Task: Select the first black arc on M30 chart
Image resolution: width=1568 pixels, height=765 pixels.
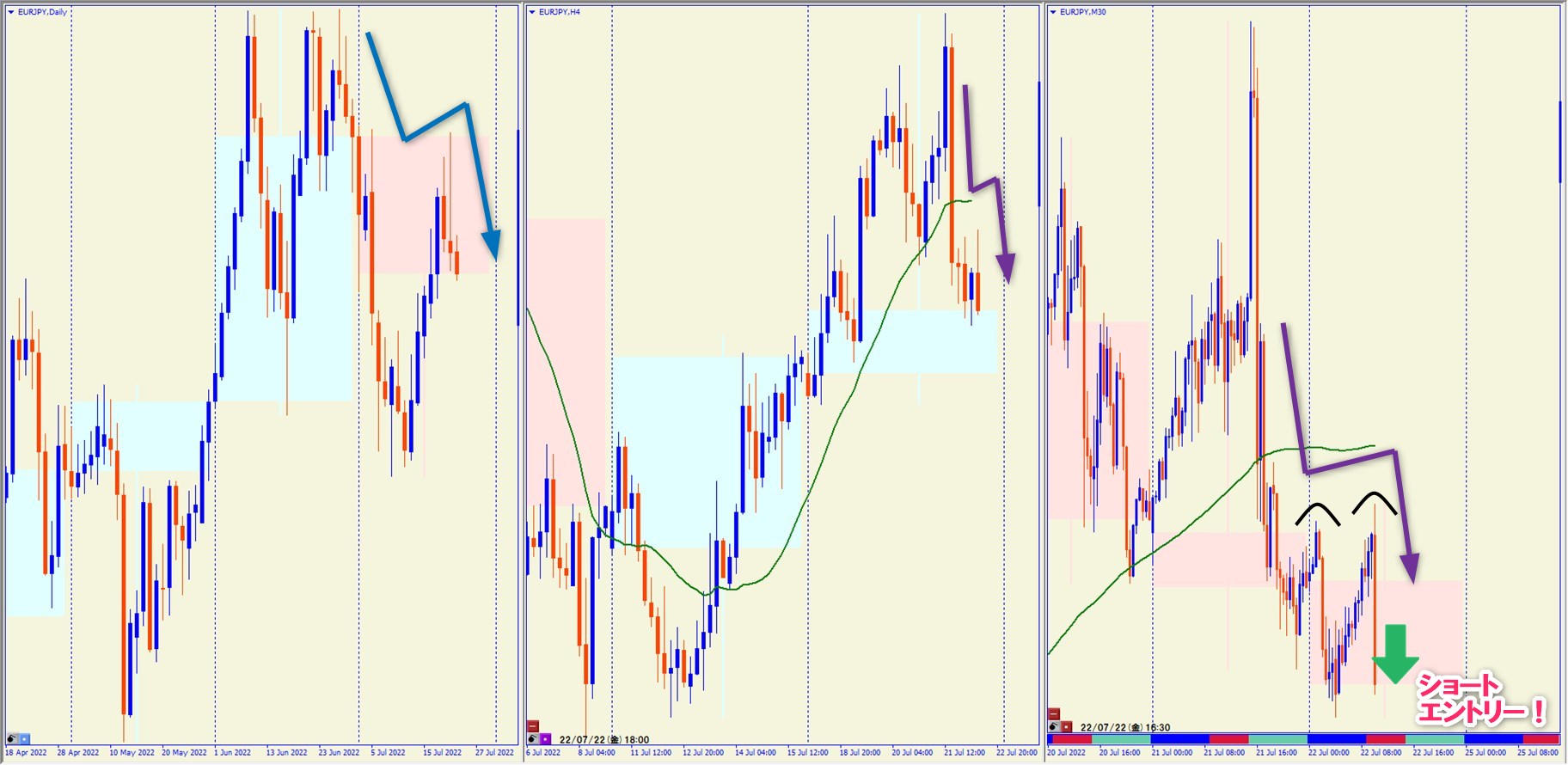Action: tap(1317, 514)
